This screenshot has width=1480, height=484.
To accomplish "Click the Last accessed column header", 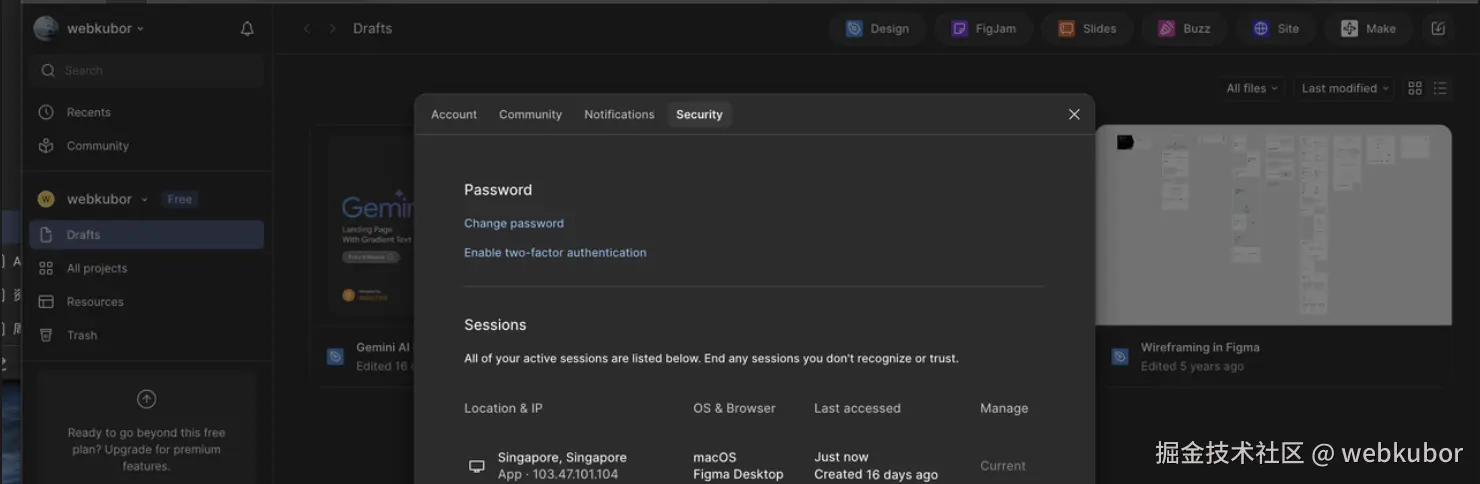I will click(857, 409).
